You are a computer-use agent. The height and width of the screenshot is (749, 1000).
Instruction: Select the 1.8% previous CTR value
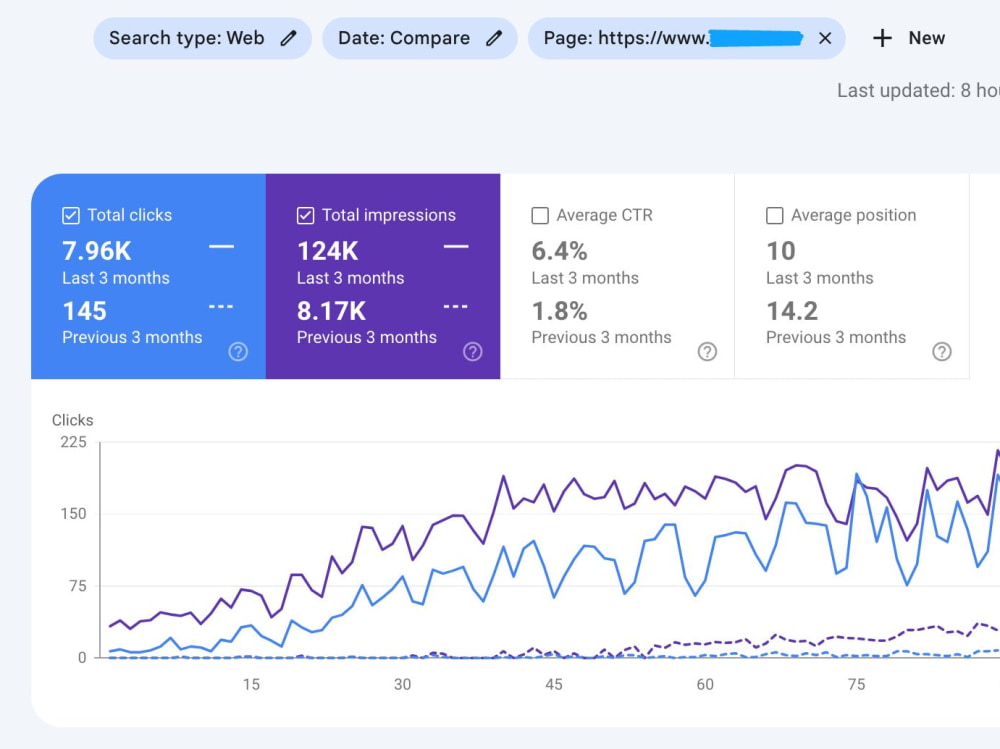click(x=559, y=311)
